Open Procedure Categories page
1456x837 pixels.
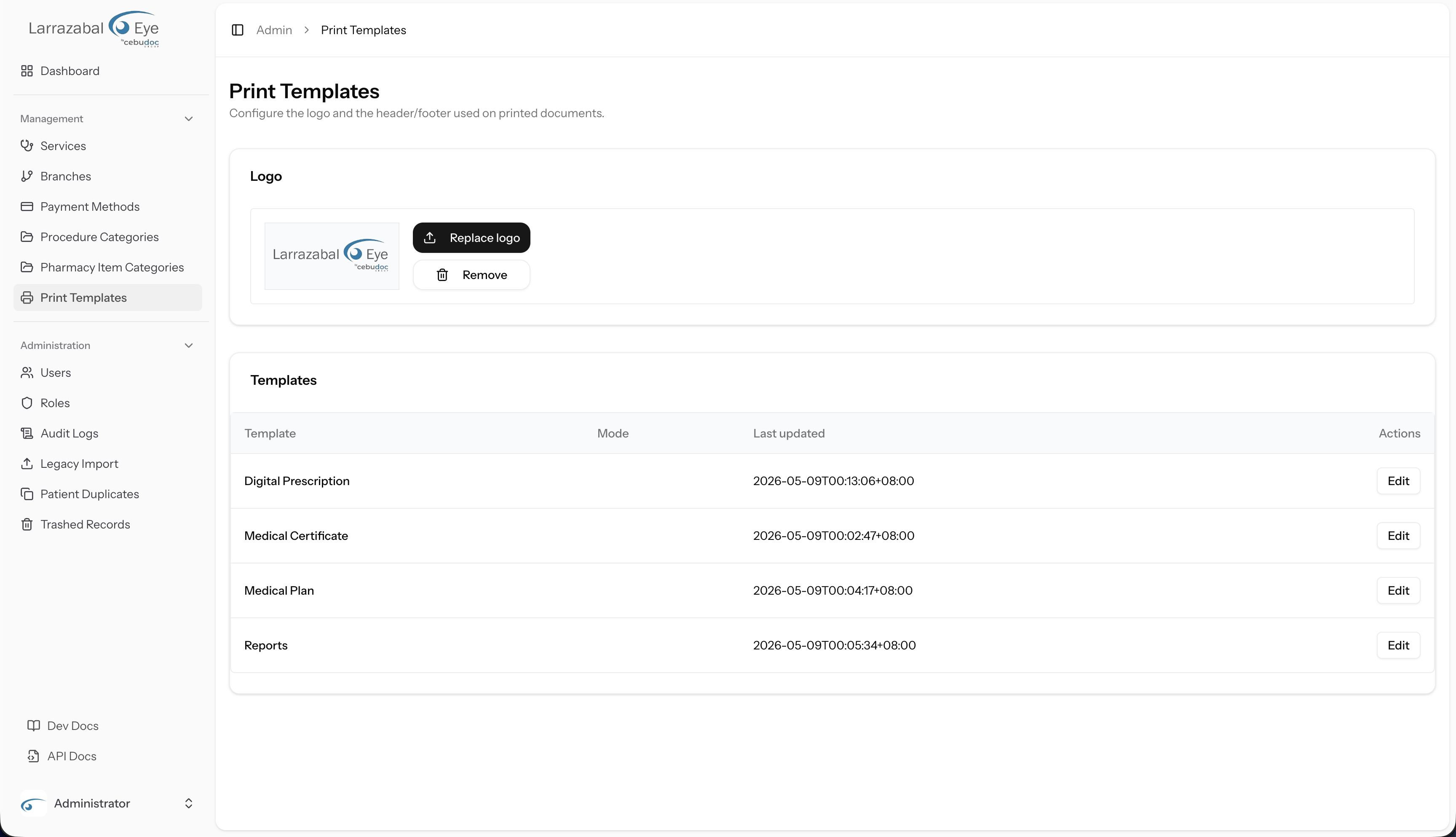pos(108,237)
